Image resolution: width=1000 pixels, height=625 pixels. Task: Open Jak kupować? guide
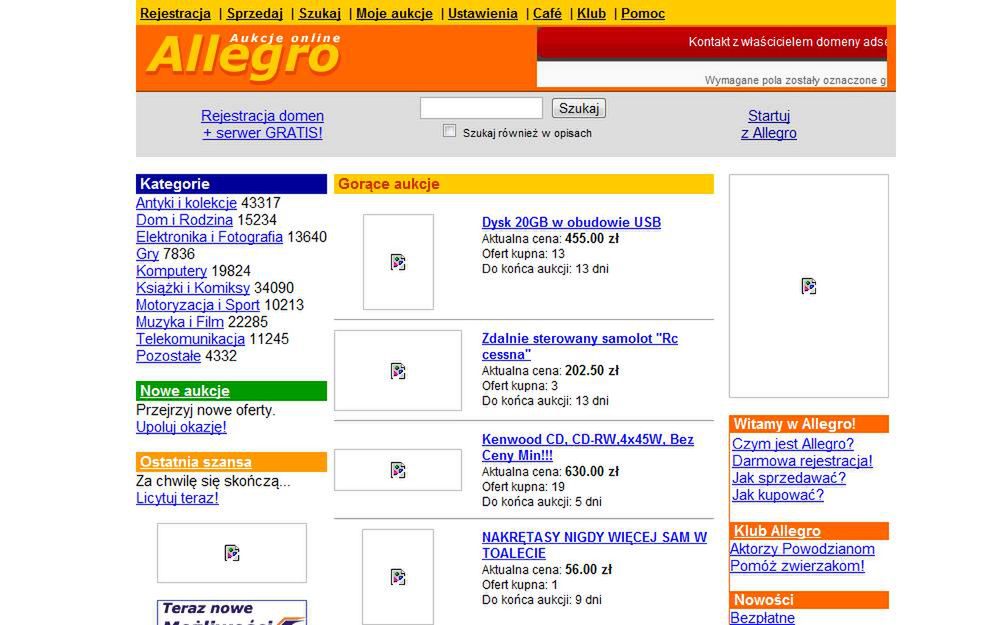pyautogui.click(x=778, y=495)
